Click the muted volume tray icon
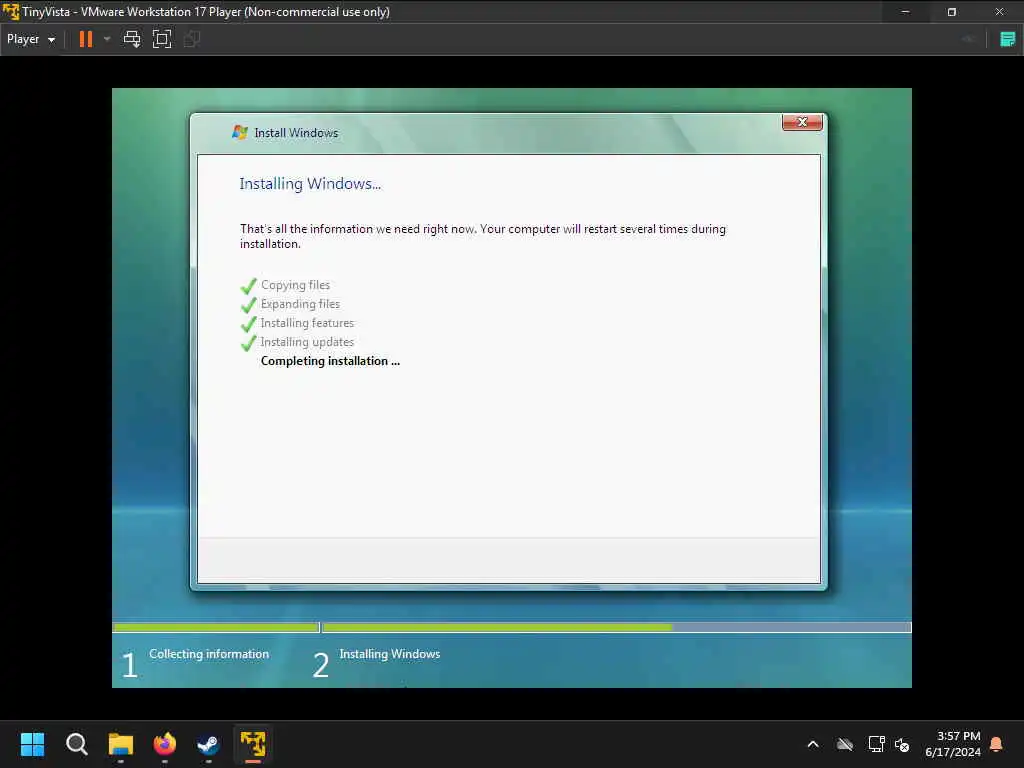Screen dimensions: 1024x768 click(x=902, y=744)
